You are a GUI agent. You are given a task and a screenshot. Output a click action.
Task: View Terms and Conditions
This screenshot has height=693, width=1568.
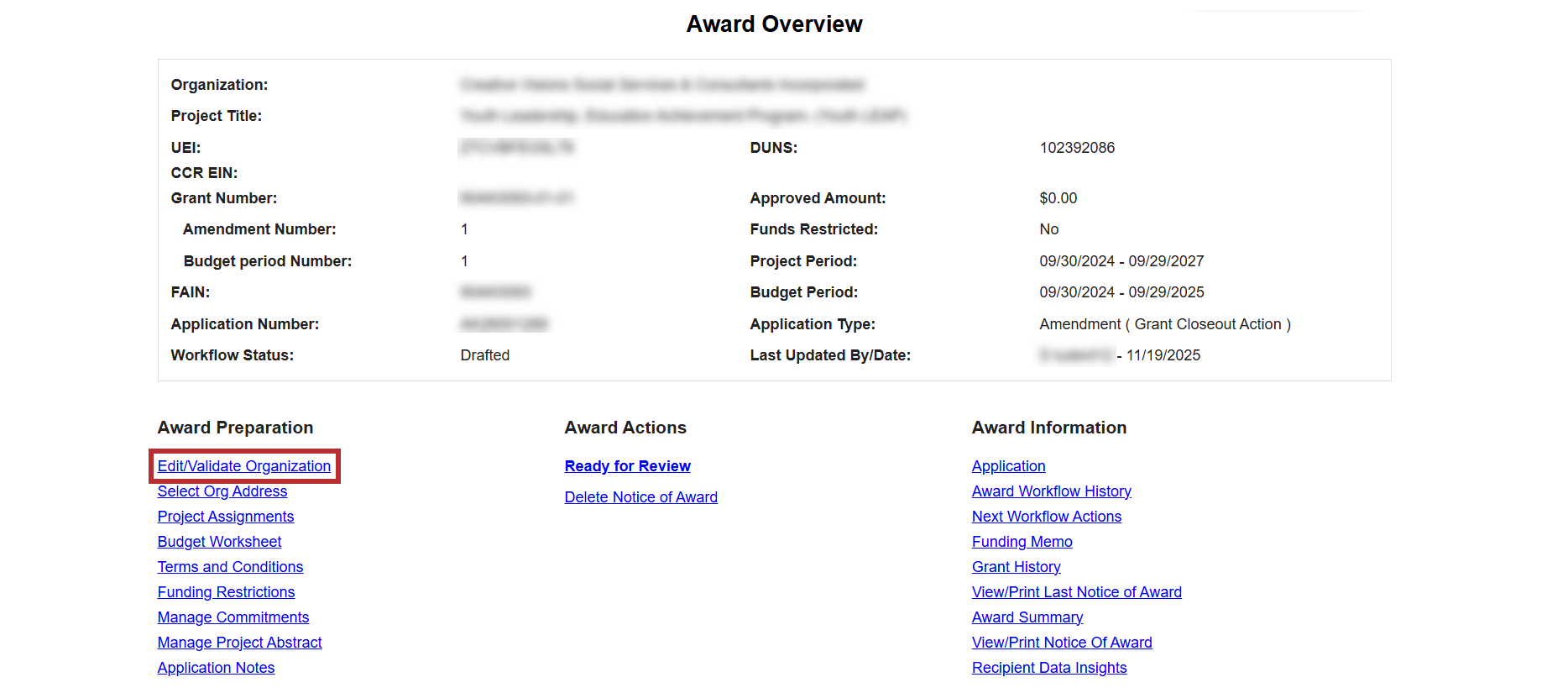pyautogui.click(x=230, y=567)
